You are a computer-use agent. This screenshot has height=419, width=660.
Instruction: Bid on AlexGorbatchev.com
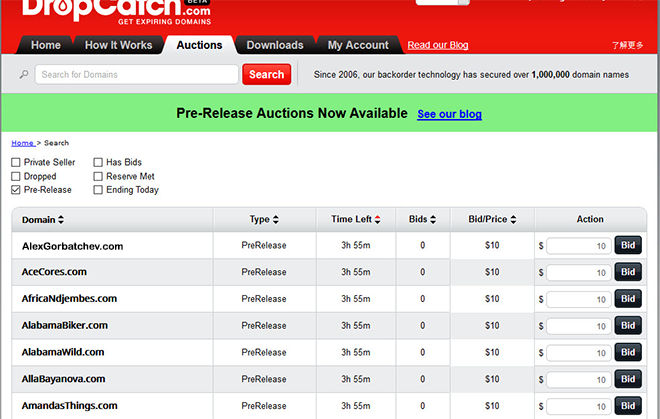pyautogui.click(x=628, y=245)
